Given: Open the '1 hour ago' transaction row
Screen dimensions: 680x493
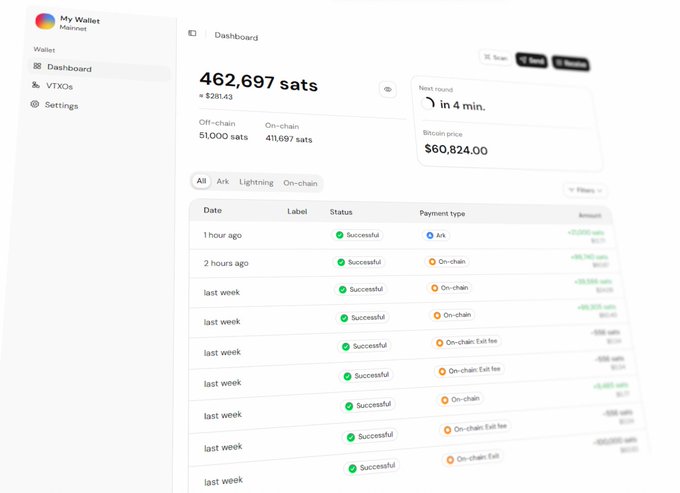Looking at the screenshot, I should (402, 235).
